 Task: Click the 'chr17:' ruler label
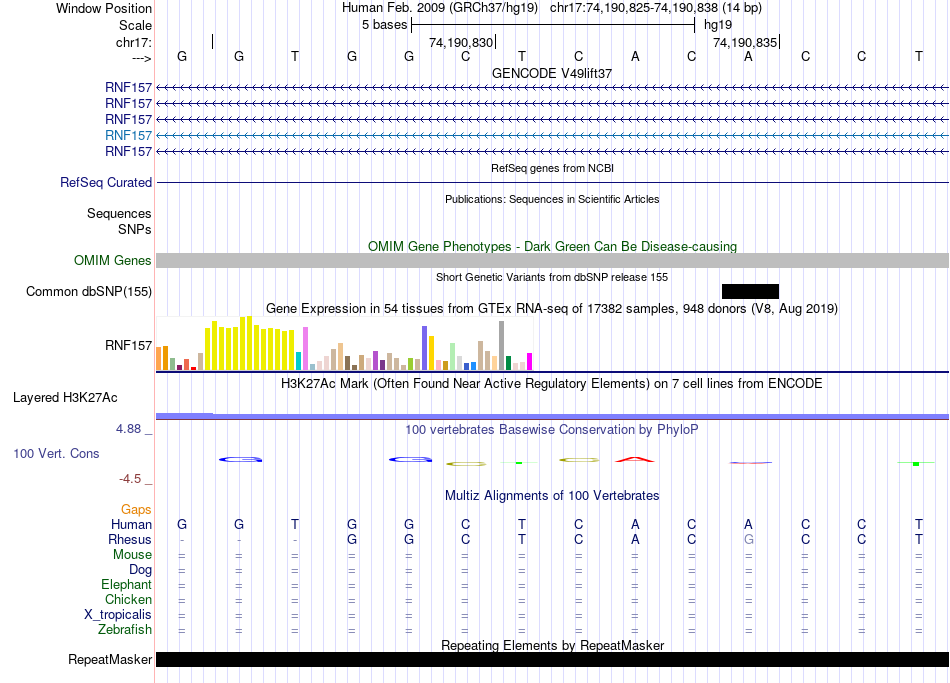(x=134, y=42)
